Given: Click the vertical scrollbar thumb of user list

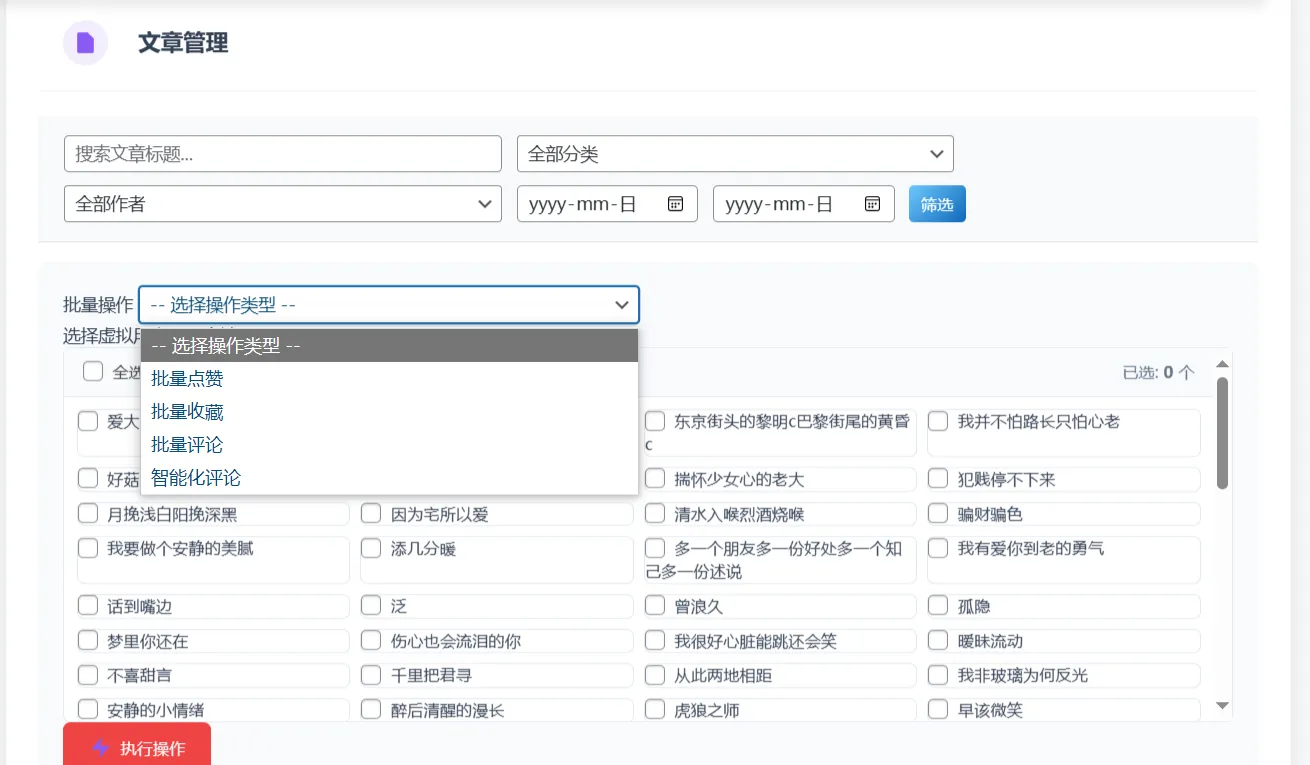Looking at the screenshot, I should (x=1222, y=432).
